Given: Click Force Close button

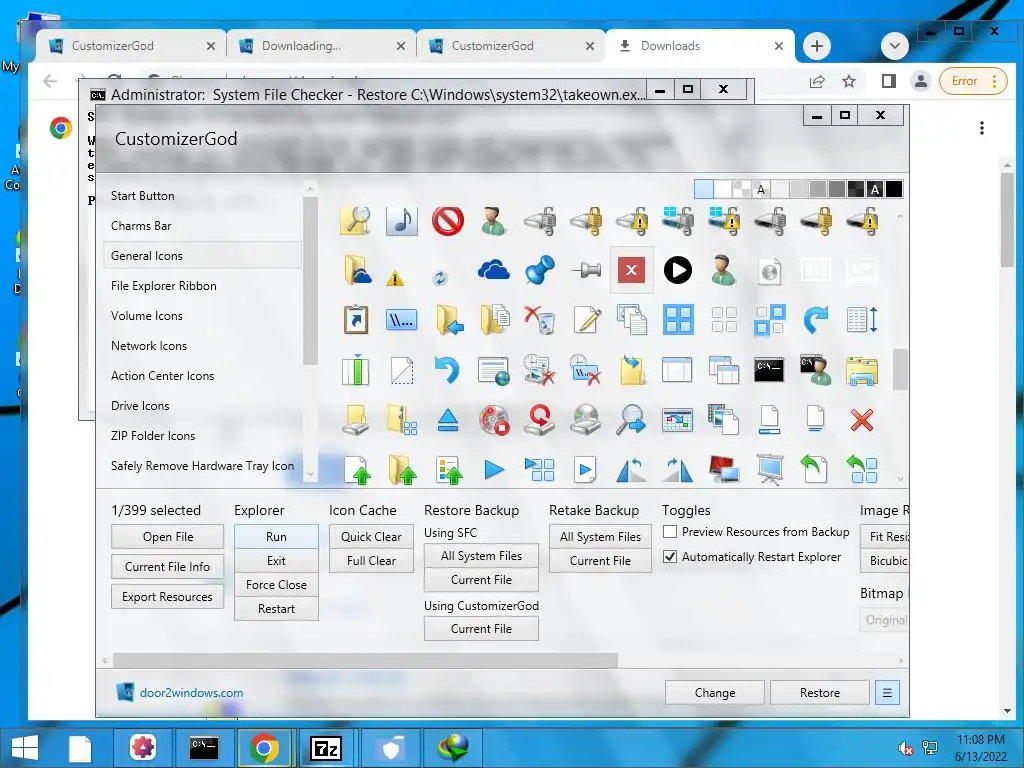Looking at the screenshot, I should (x=276, y=584).
